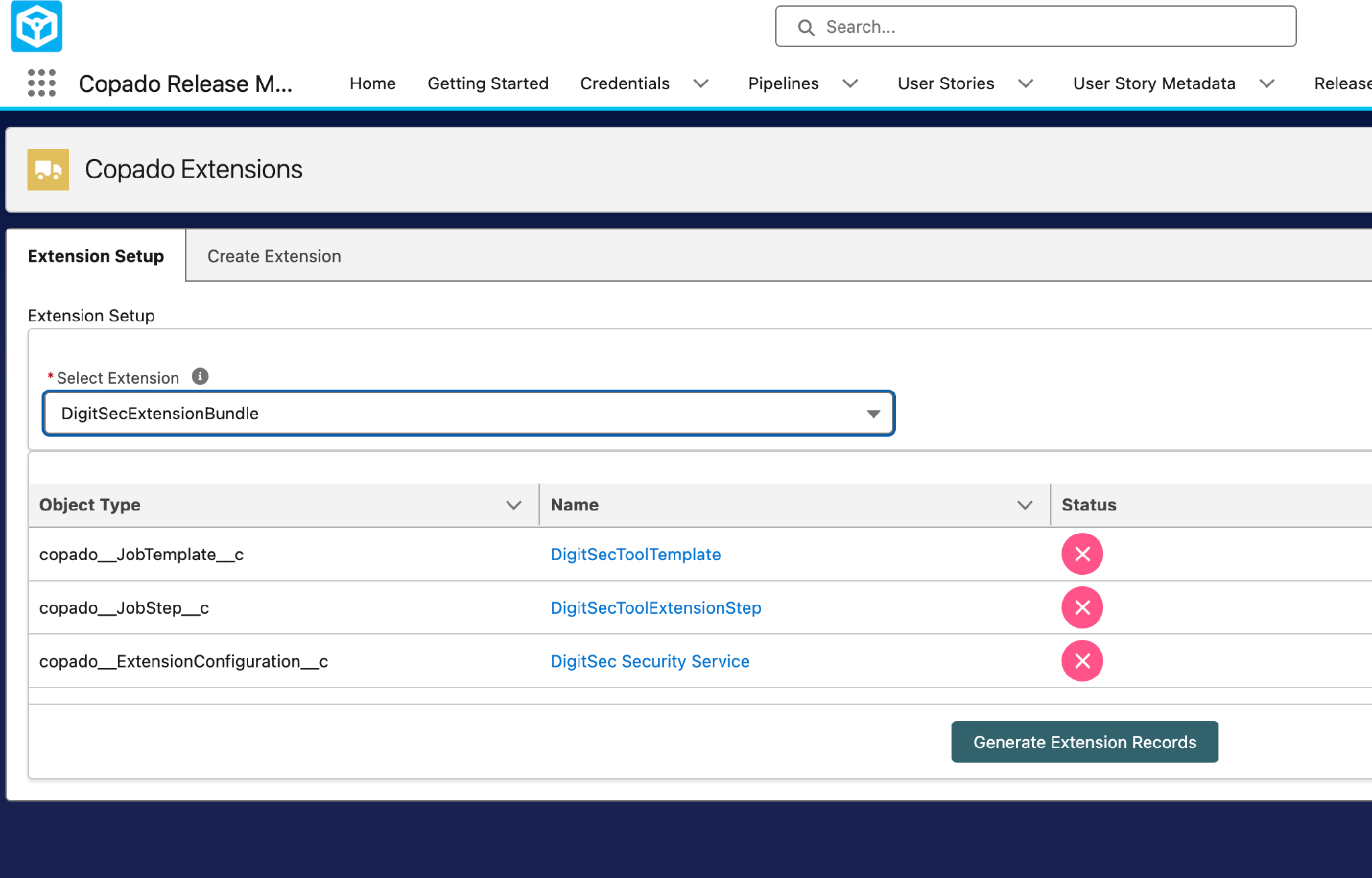The width and height of the screenshot is (1372, 878).
Task: Open the User Stories nav item
Action: [946, 83]
